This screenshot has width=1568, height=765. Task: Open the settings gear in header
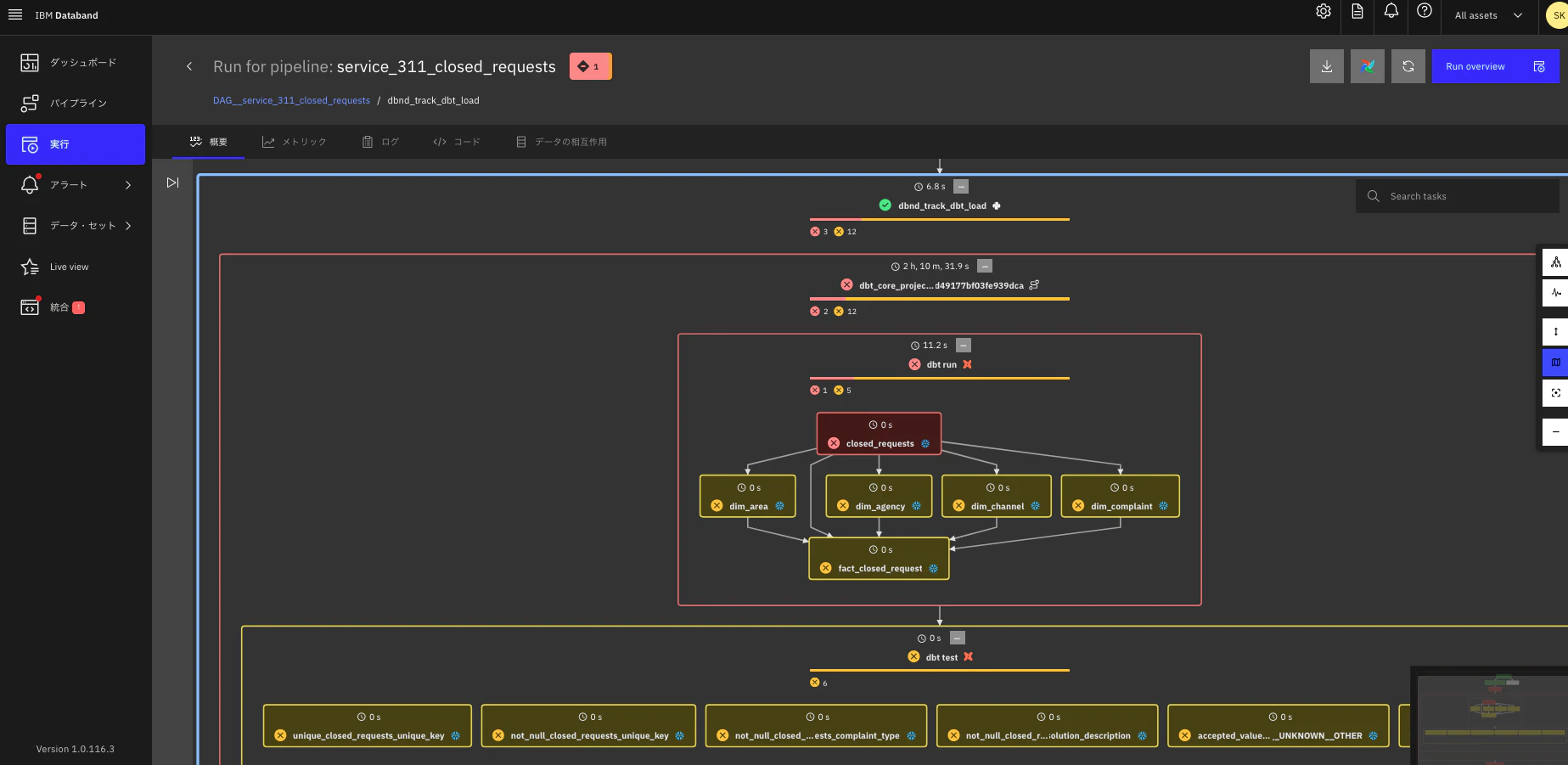[x=1324, y=11]
